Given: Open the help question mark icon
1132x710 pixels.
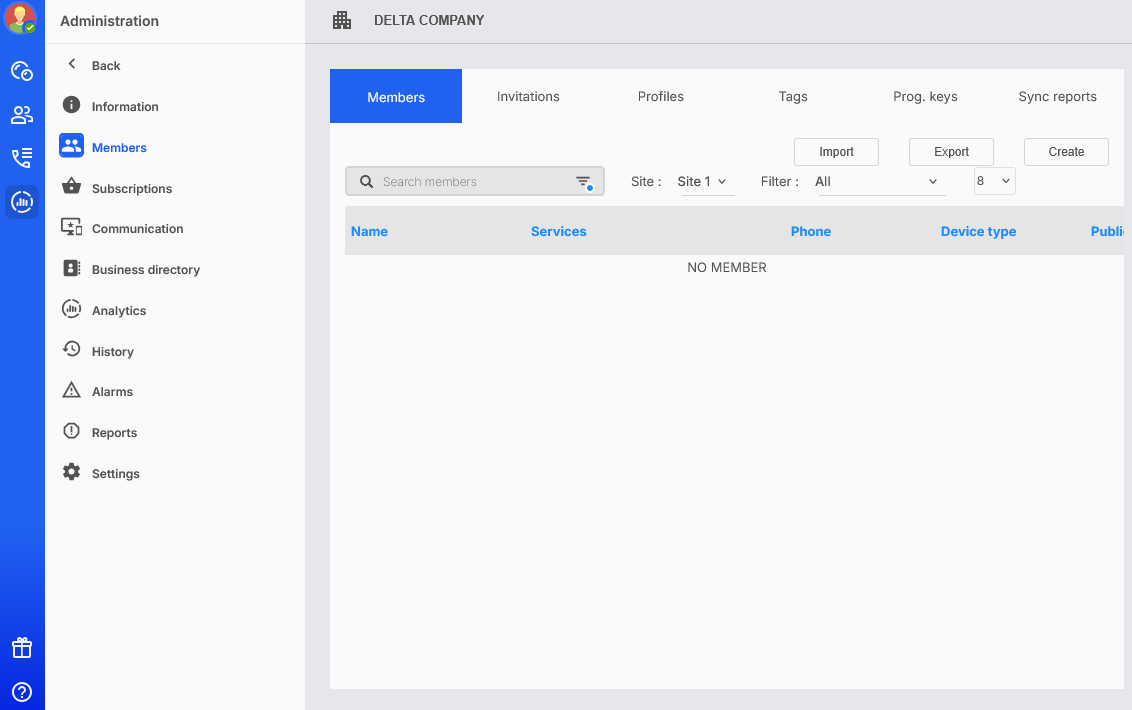Looking at the screenshot, I should tap(22, 691).
